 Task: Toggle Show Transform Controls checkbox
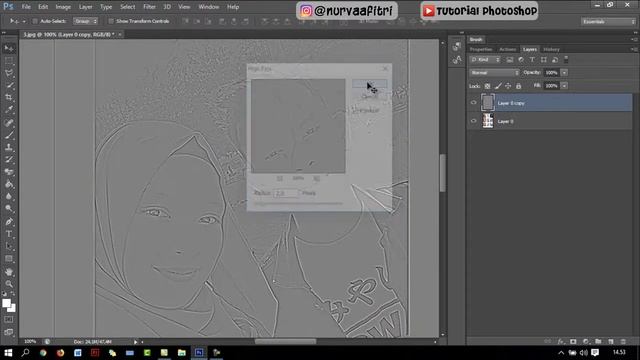click(x=111, y=21)
